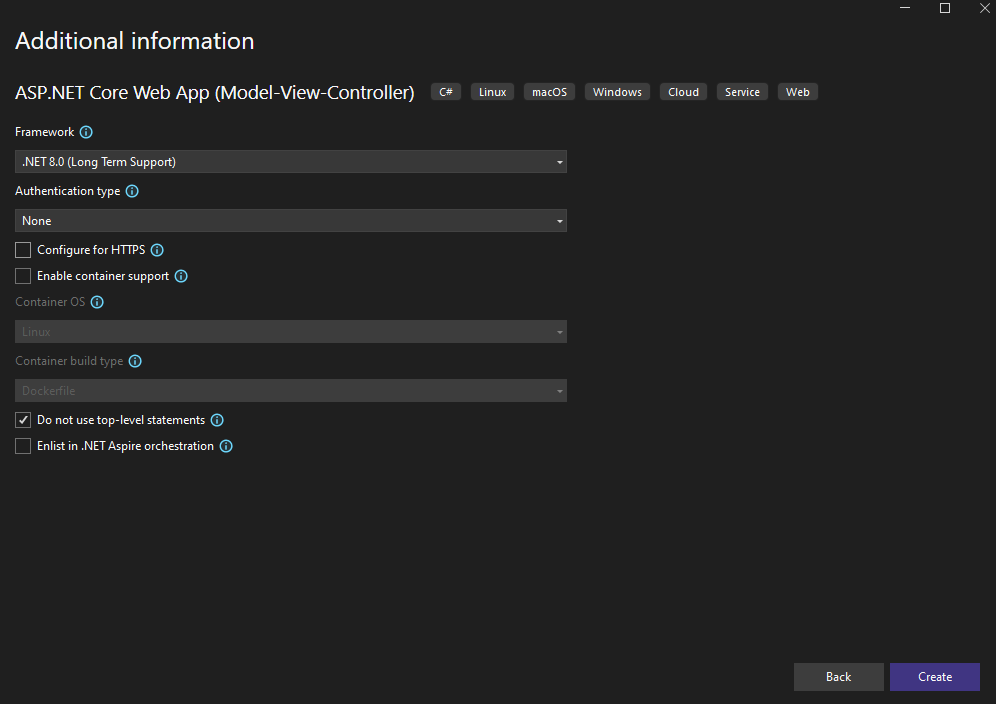Click the .NET Aspire orchestration info icon
Image resolution: width=996 pixels, height=704 pixels.
(226, 446)
